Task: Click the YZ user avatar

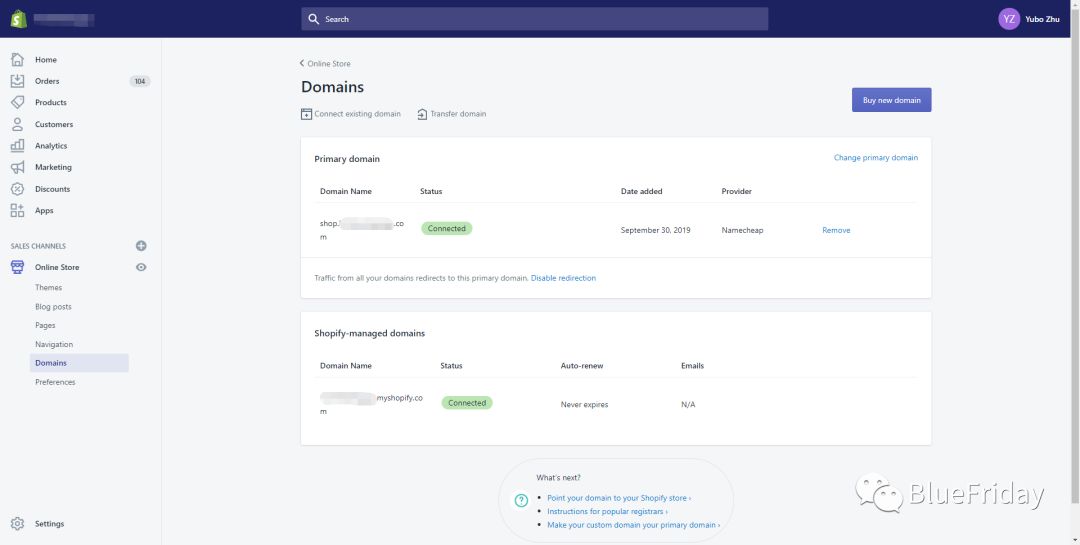Action: click(x=1009, y=19)
